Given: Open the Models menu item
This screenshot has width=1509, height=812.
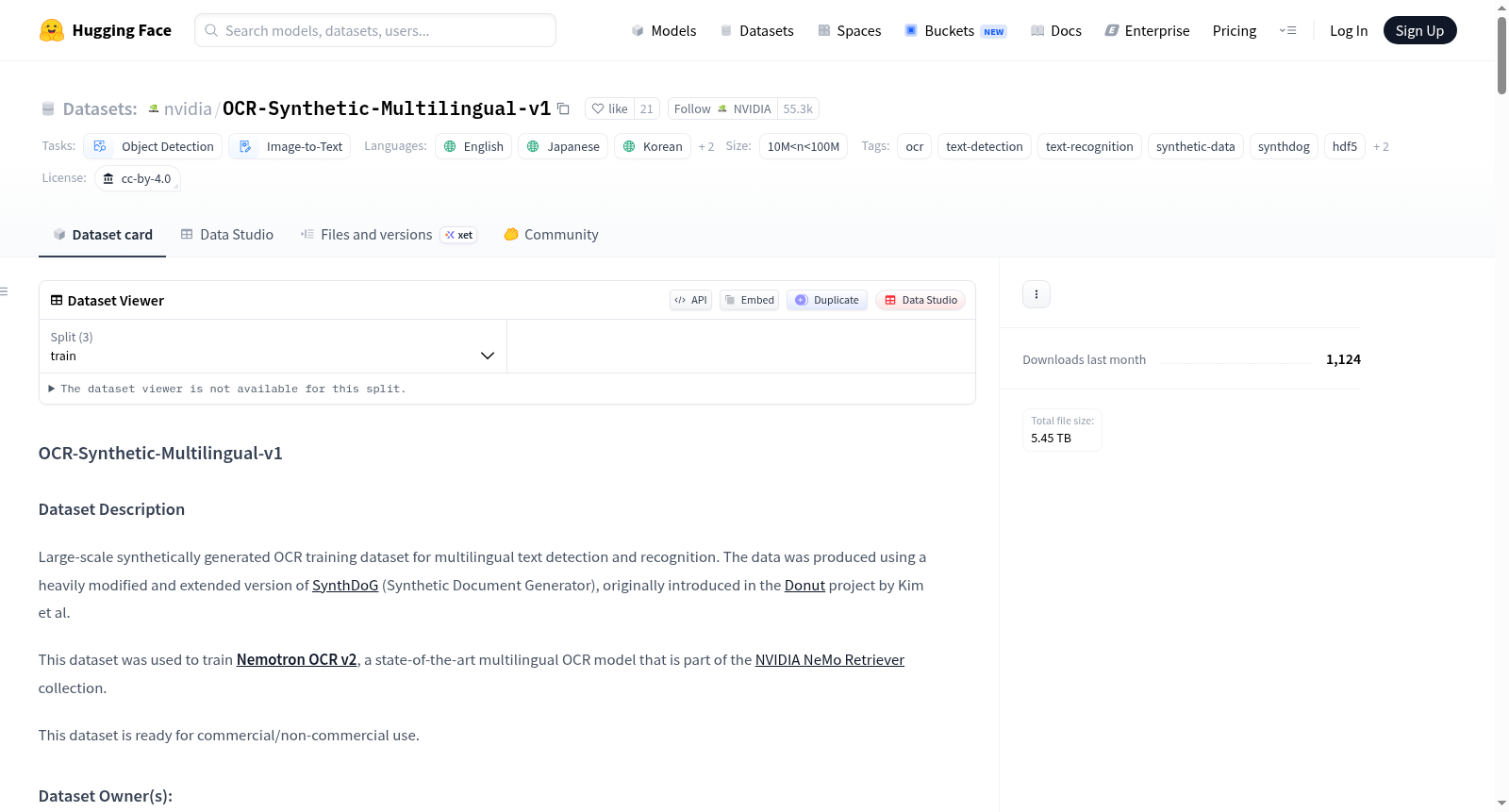Looking at the screenshot, I should (664, 30).
